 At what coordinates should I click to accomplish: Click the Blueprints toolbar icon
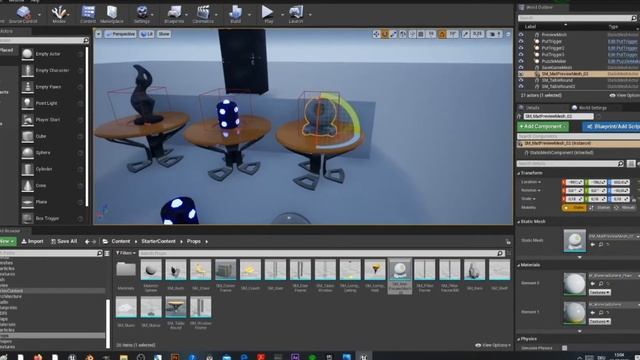tap(174, 14)
